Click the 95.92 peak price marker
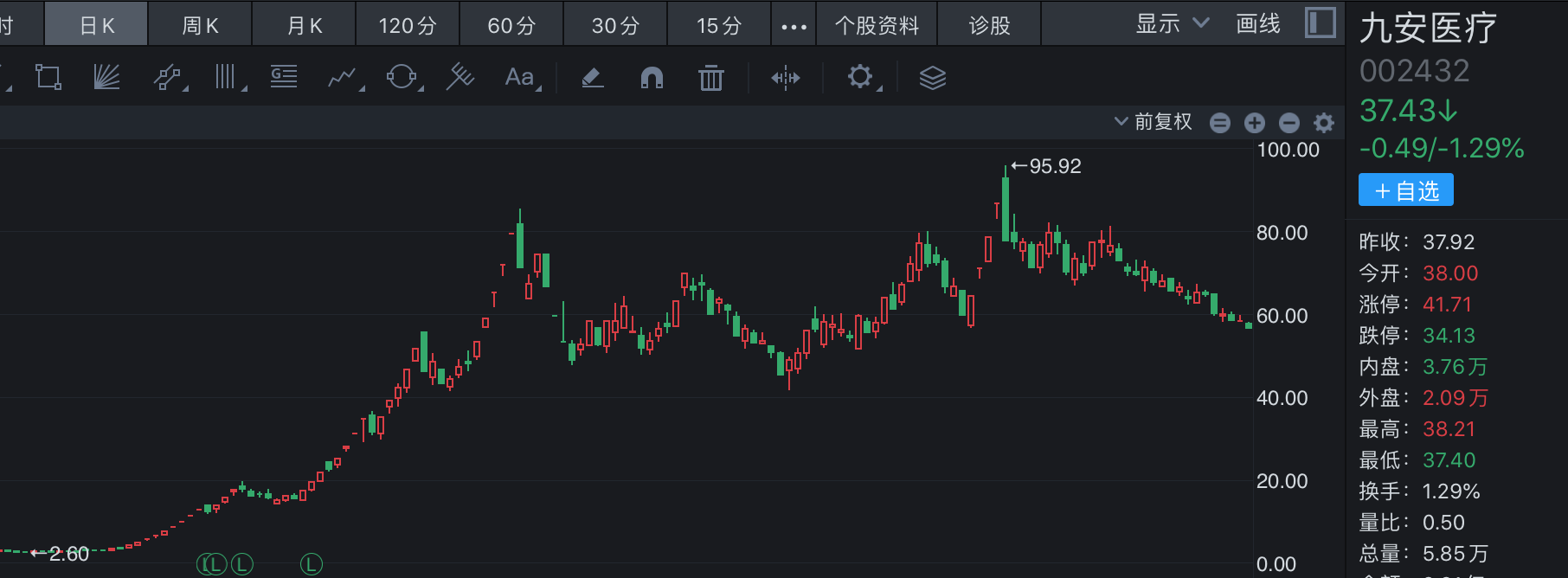This screenshot has height=578, width=1568. (x=1047, y=166)
